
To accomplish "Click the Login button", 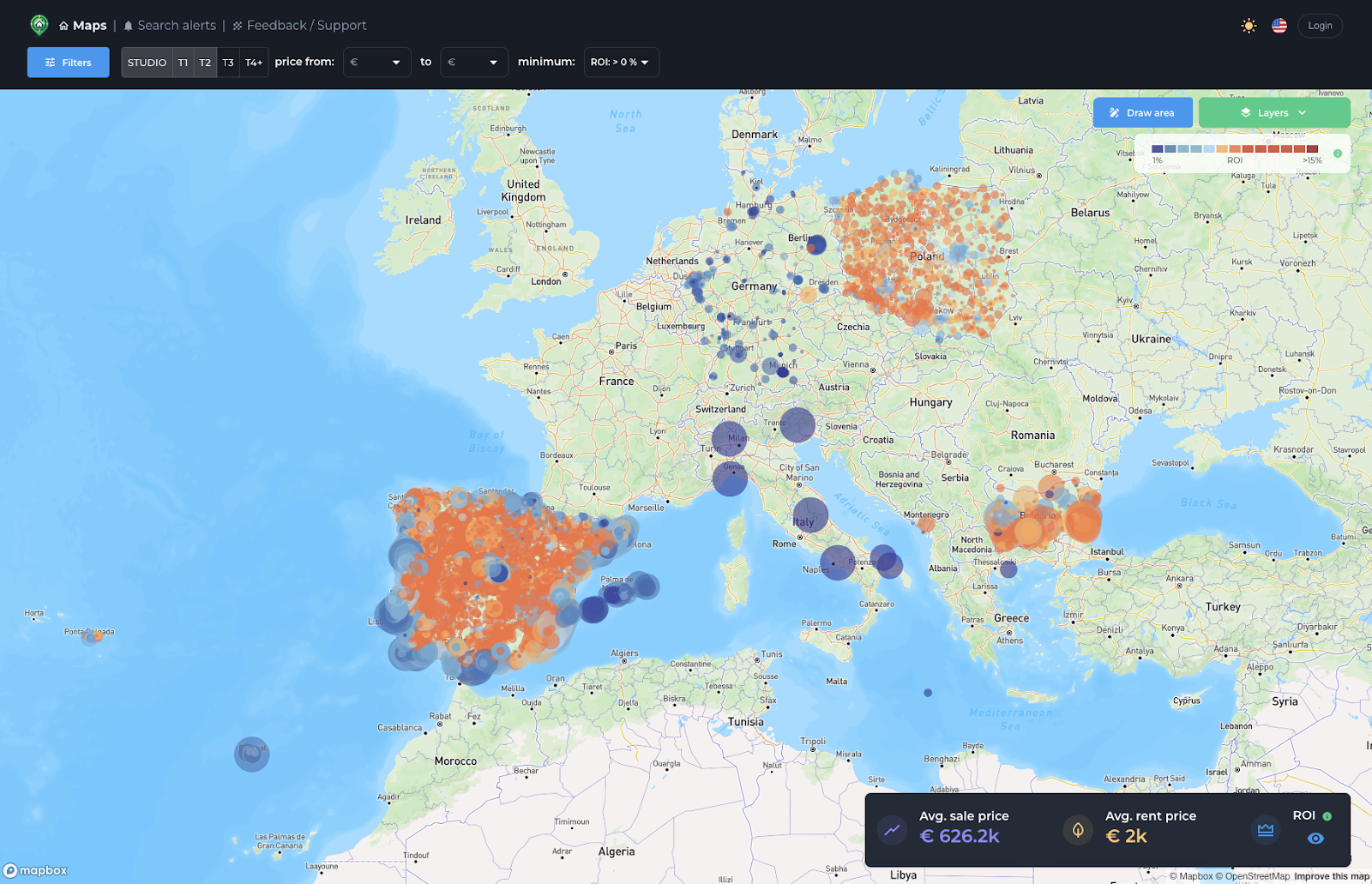I will 1320,26.
